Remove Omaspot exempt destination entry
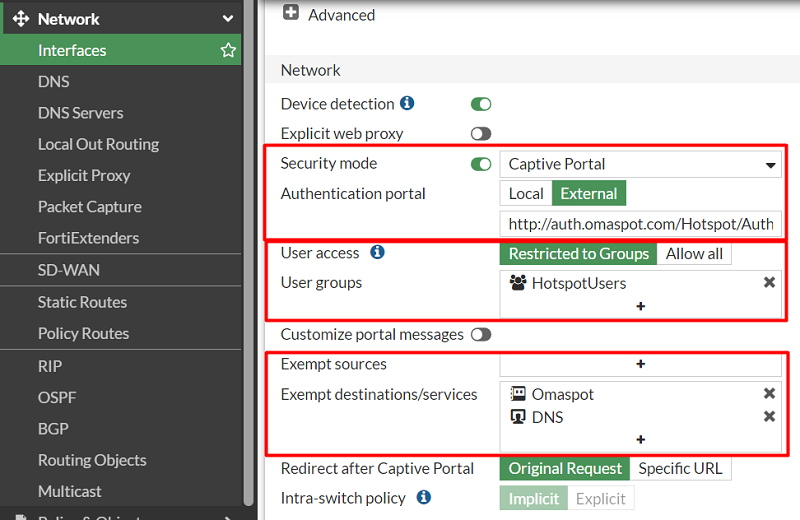This screenshot has height=520, width=800. tap(769, 394)
